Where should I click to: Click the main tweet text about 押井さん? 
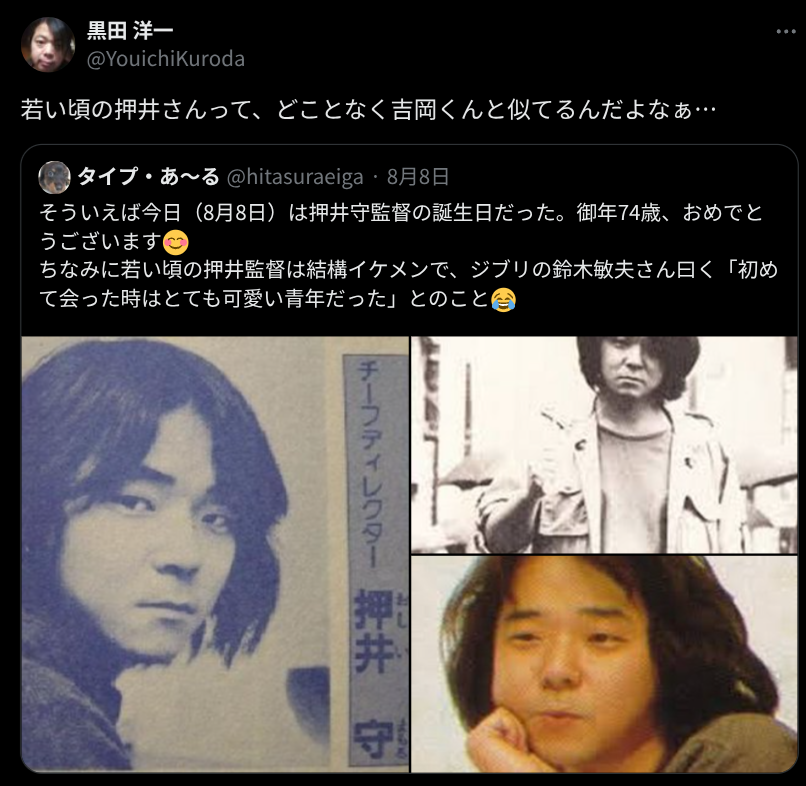click(368, 109)
